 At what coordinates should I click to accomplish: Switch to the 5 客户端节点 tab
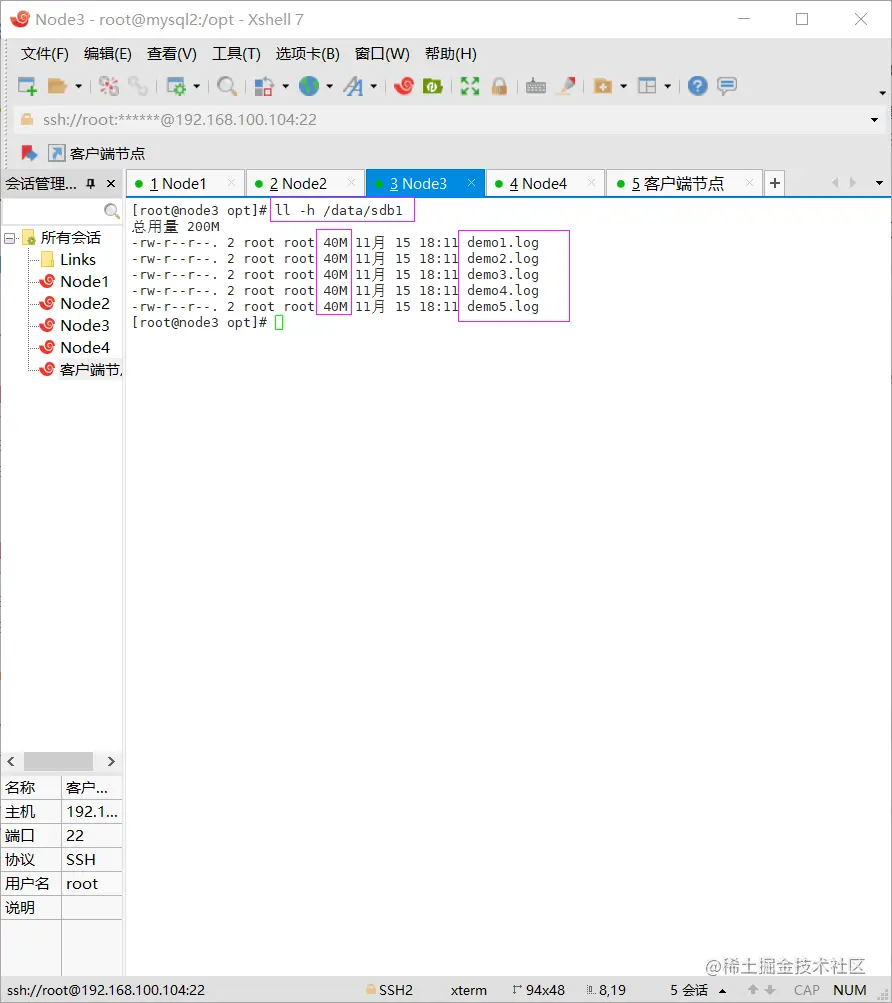click(683, 184)
